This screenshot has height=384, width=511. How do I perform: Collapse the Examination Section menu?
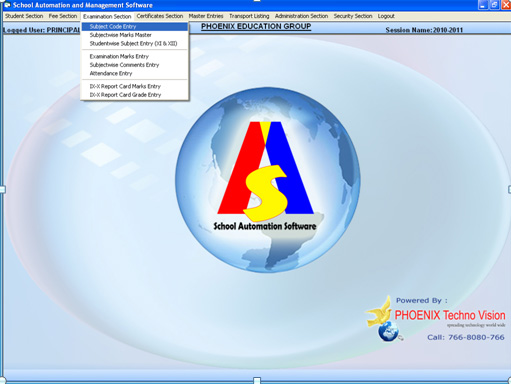click(107, 16)
